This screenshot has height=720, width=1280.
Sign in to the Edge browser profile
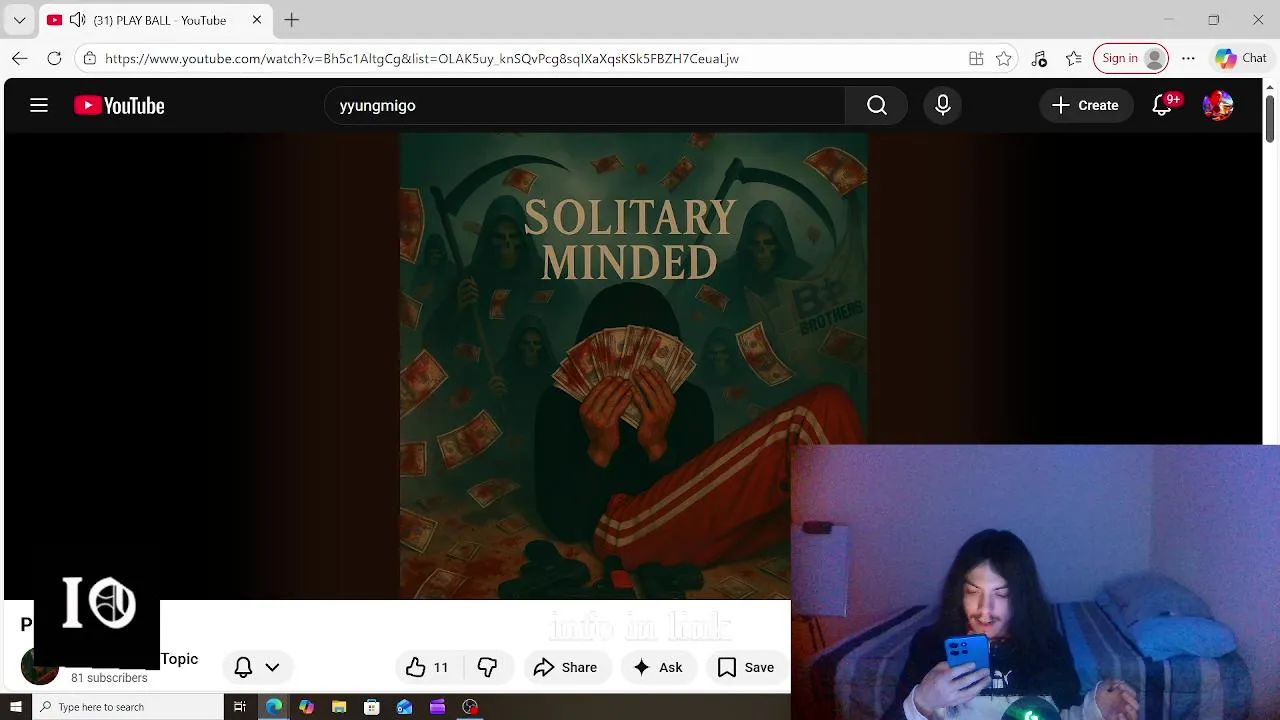[1131, 58]
